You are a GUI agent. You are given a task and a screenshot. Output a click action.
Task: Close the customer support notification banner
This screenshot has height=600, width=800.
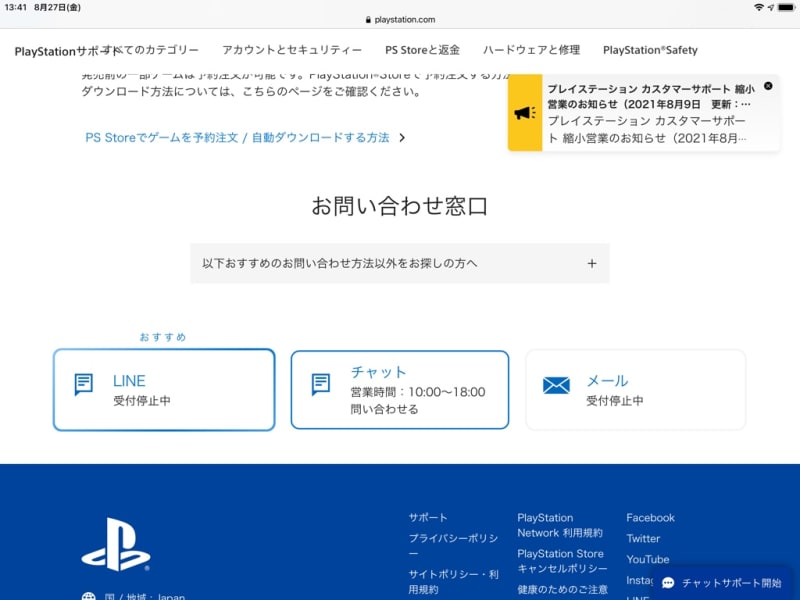(x=768, y=86)
